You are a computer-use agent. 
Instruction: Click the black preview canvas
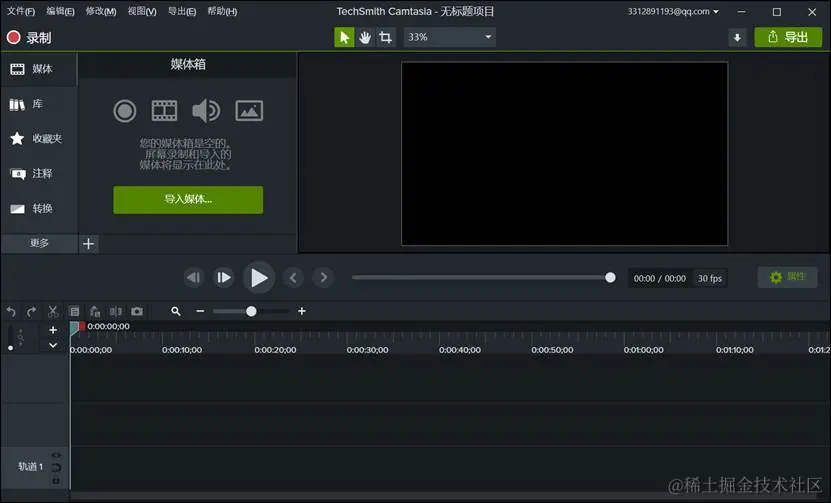point(564,154)
